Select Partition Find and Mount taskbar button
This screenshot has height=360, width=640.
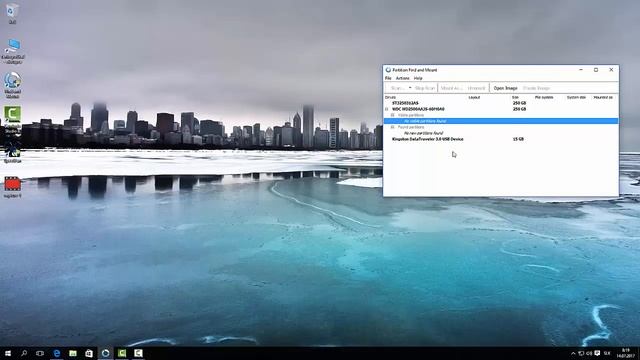tap(105, 353)
